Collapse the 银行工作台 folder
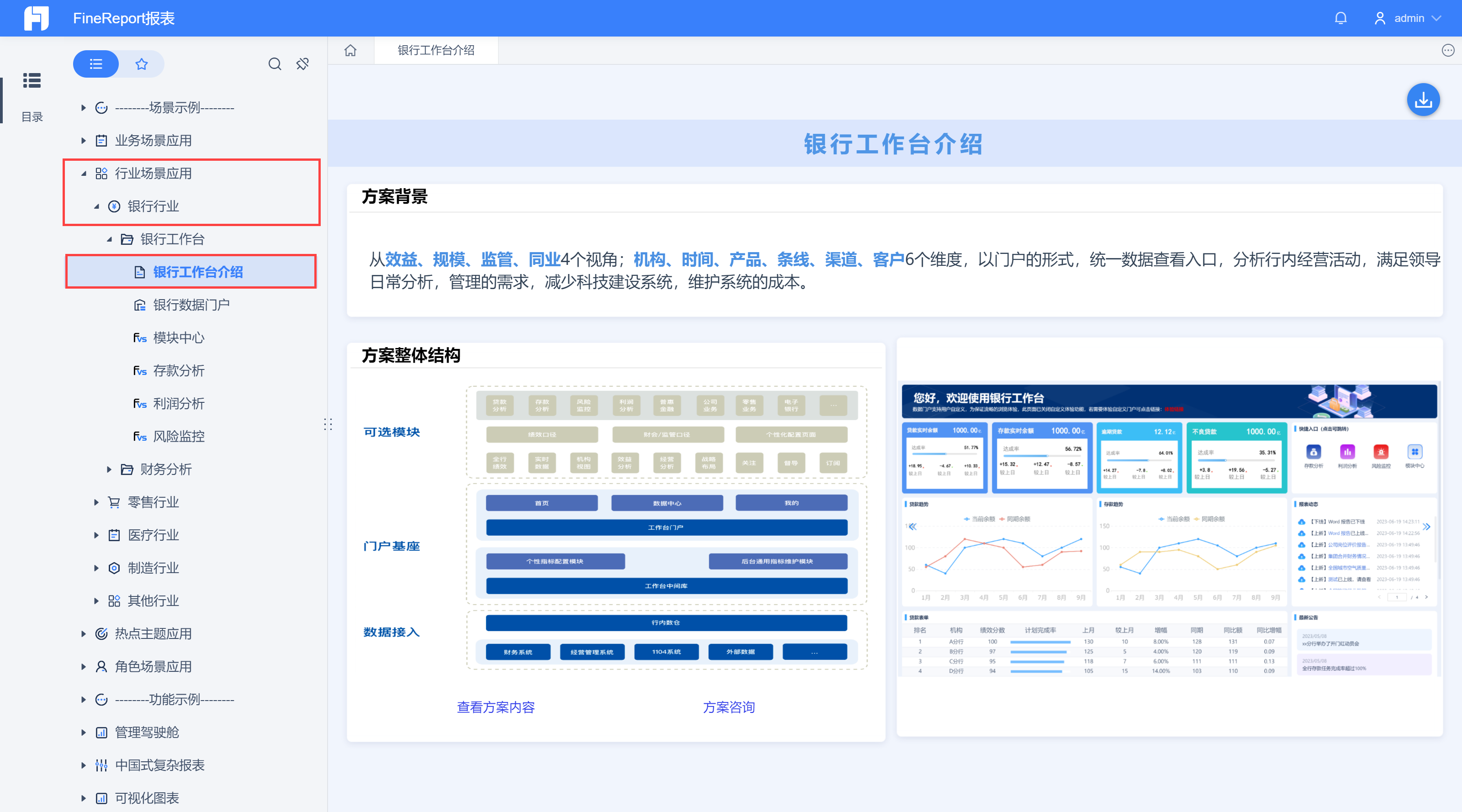 point(109,239)
